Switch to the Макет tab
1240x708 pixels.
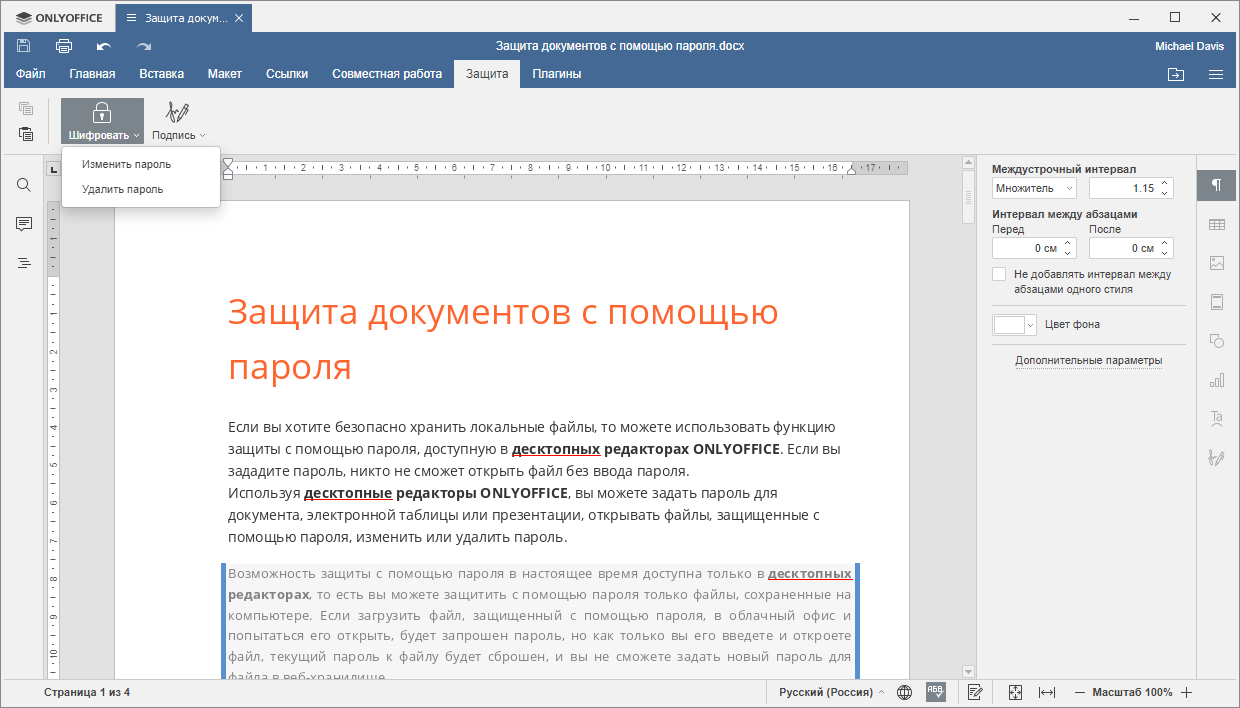225,74
